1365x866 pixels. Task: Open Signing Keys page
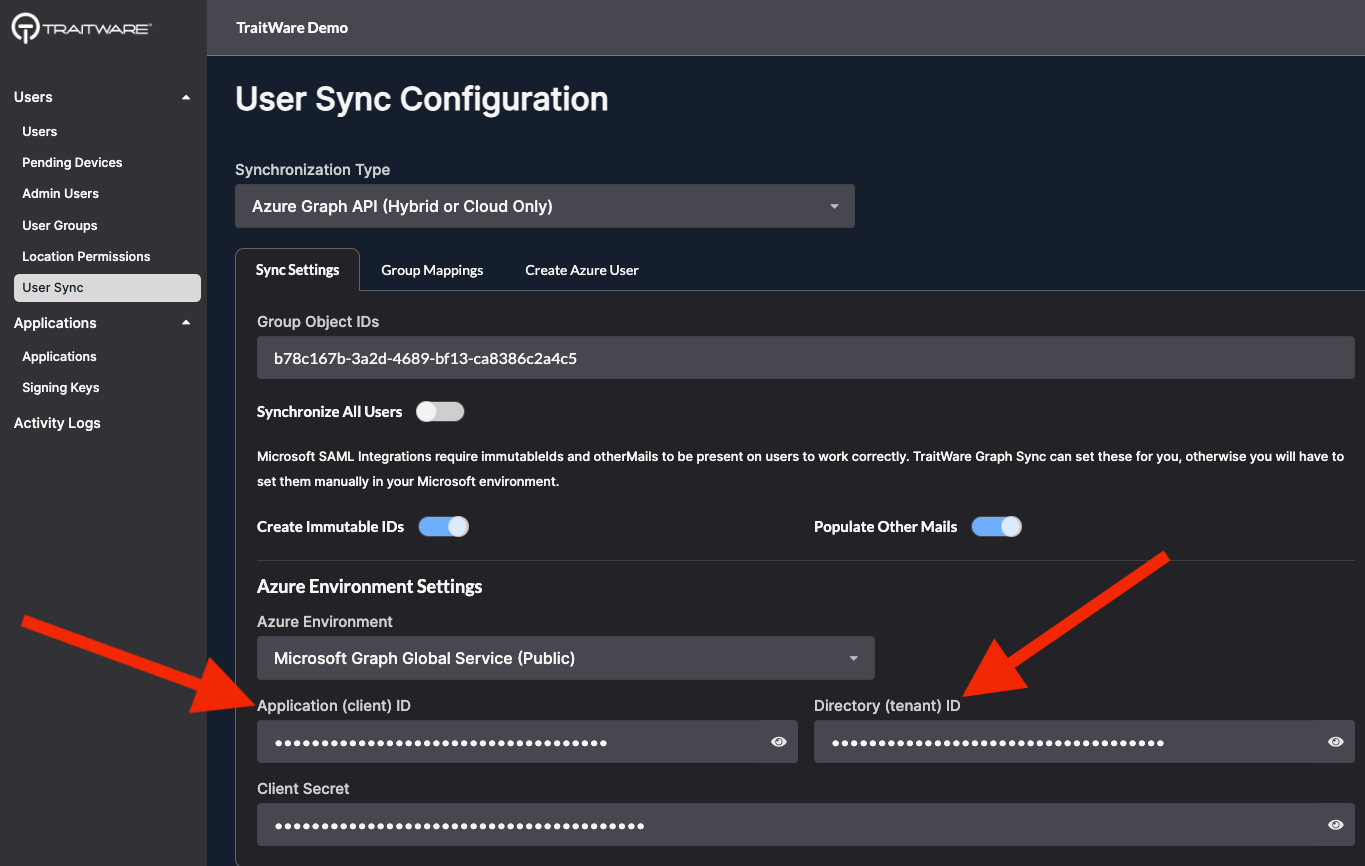click(61, 387)
